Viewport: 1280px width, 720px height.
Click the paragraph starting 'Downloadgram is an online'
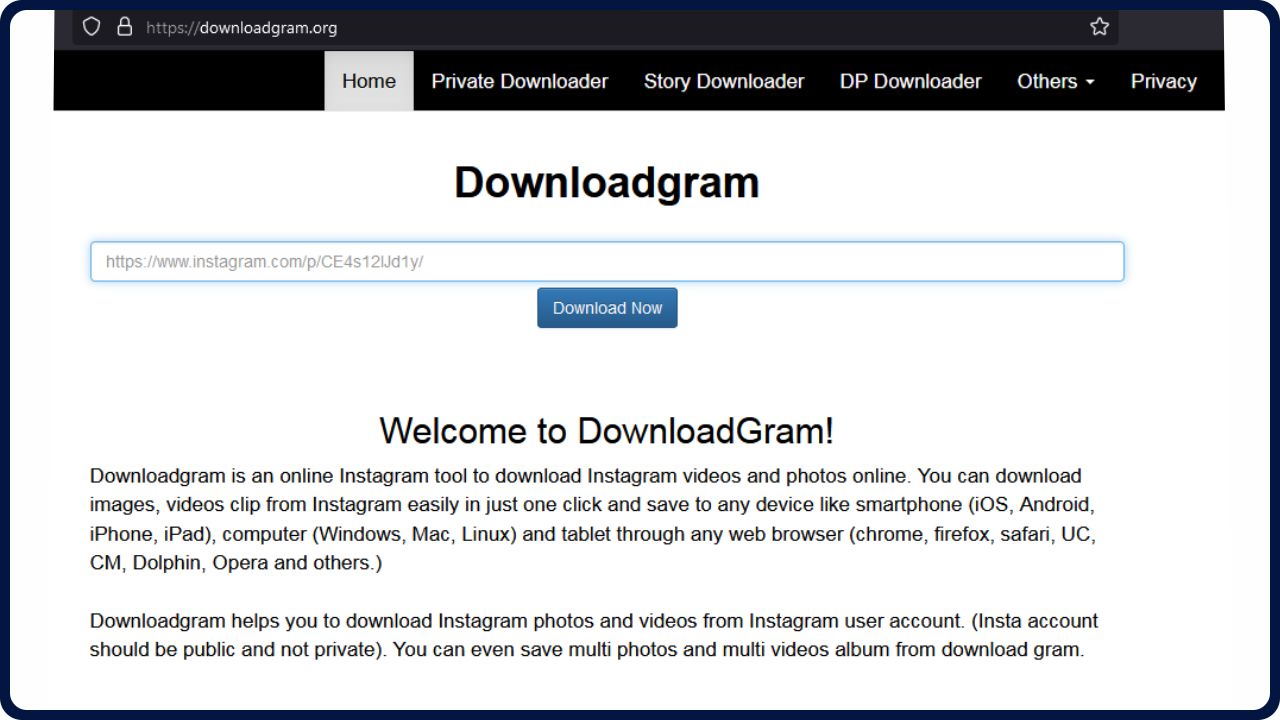point(595,519)
